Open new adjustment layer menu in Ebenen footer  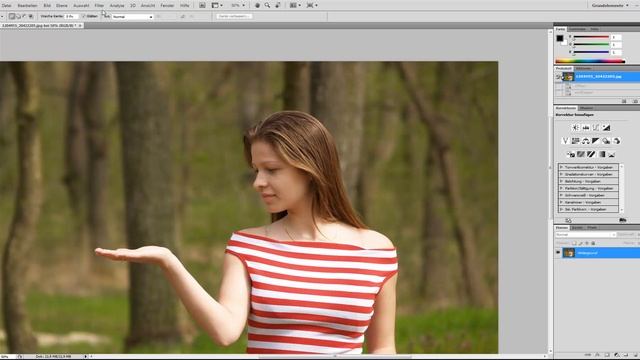point(616,355)
